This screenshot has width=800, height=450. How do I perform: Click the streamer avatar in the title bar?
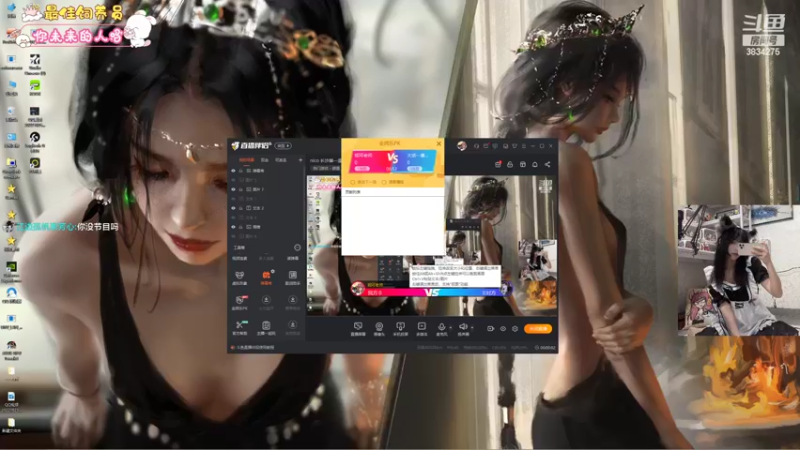coord(462,146)
